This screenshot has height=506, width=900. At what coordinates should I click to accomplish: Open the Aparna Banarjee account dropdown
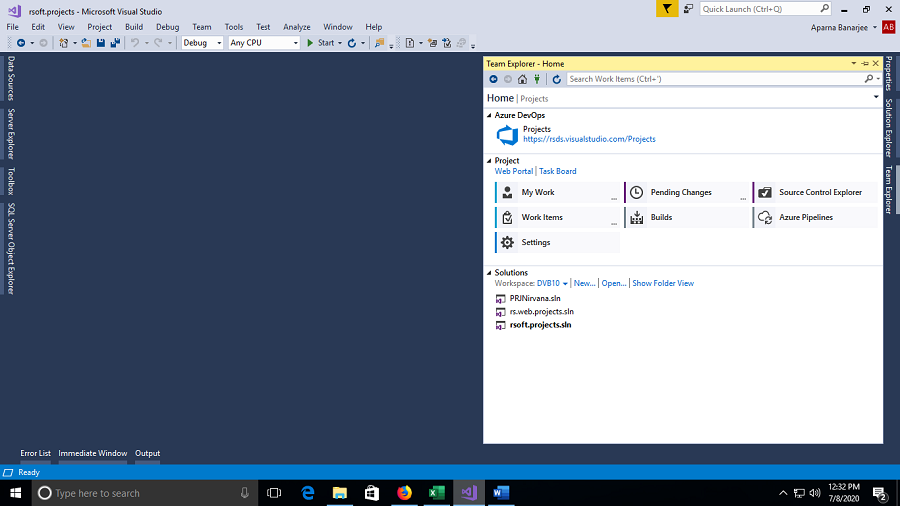coord(875,28)
